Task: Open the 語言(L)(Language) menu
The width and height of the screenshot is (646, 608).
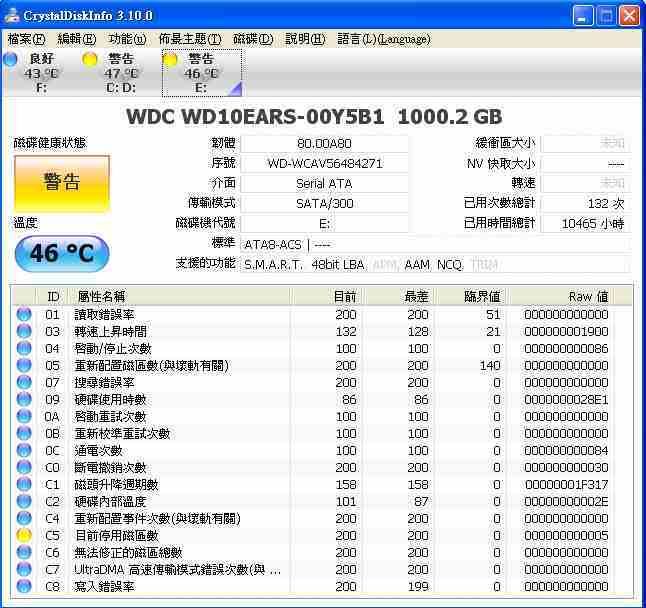Action: (x=384, y=39)
